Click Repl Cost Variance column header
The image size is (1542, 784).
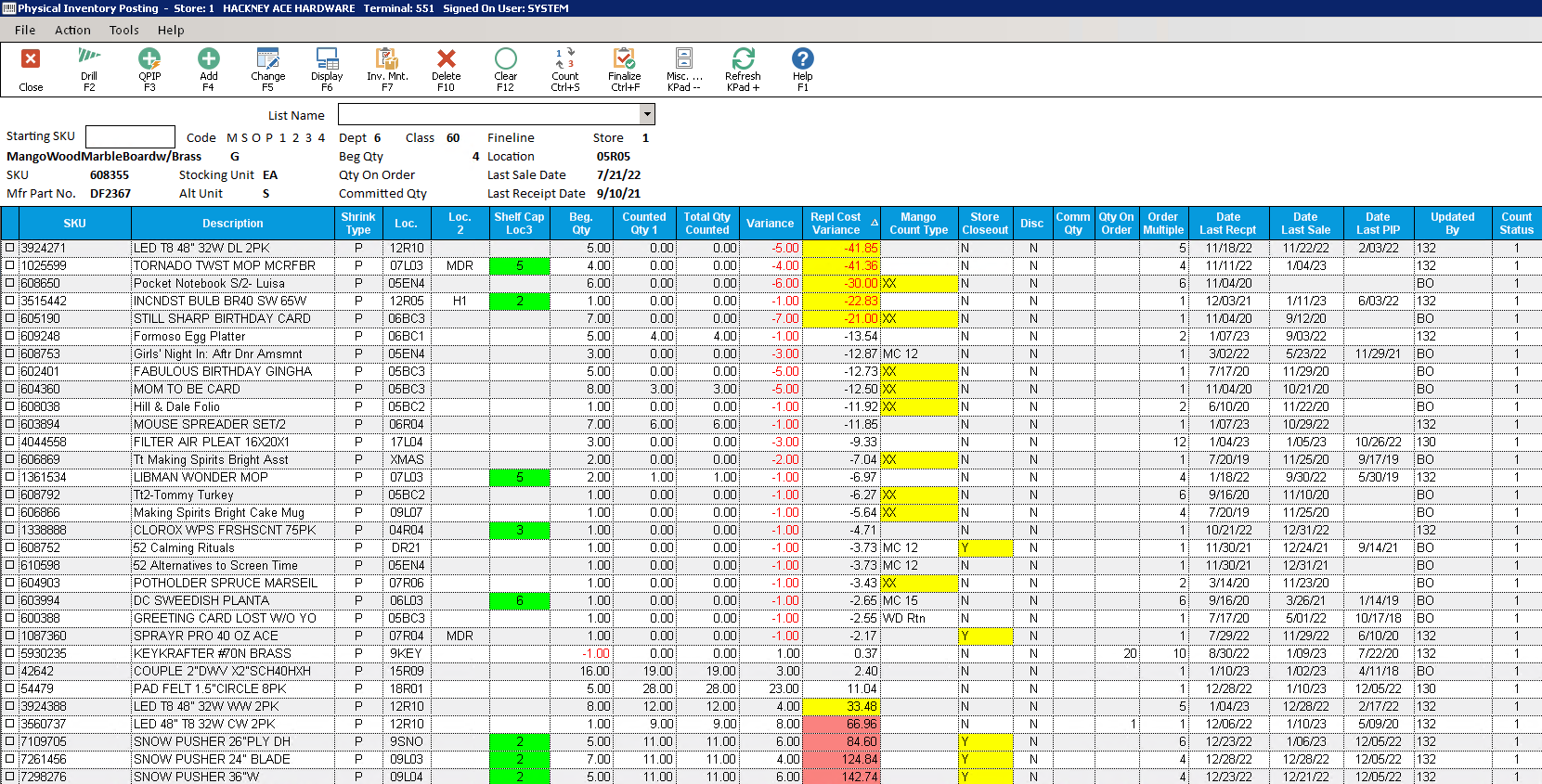[x=842, y=223]
